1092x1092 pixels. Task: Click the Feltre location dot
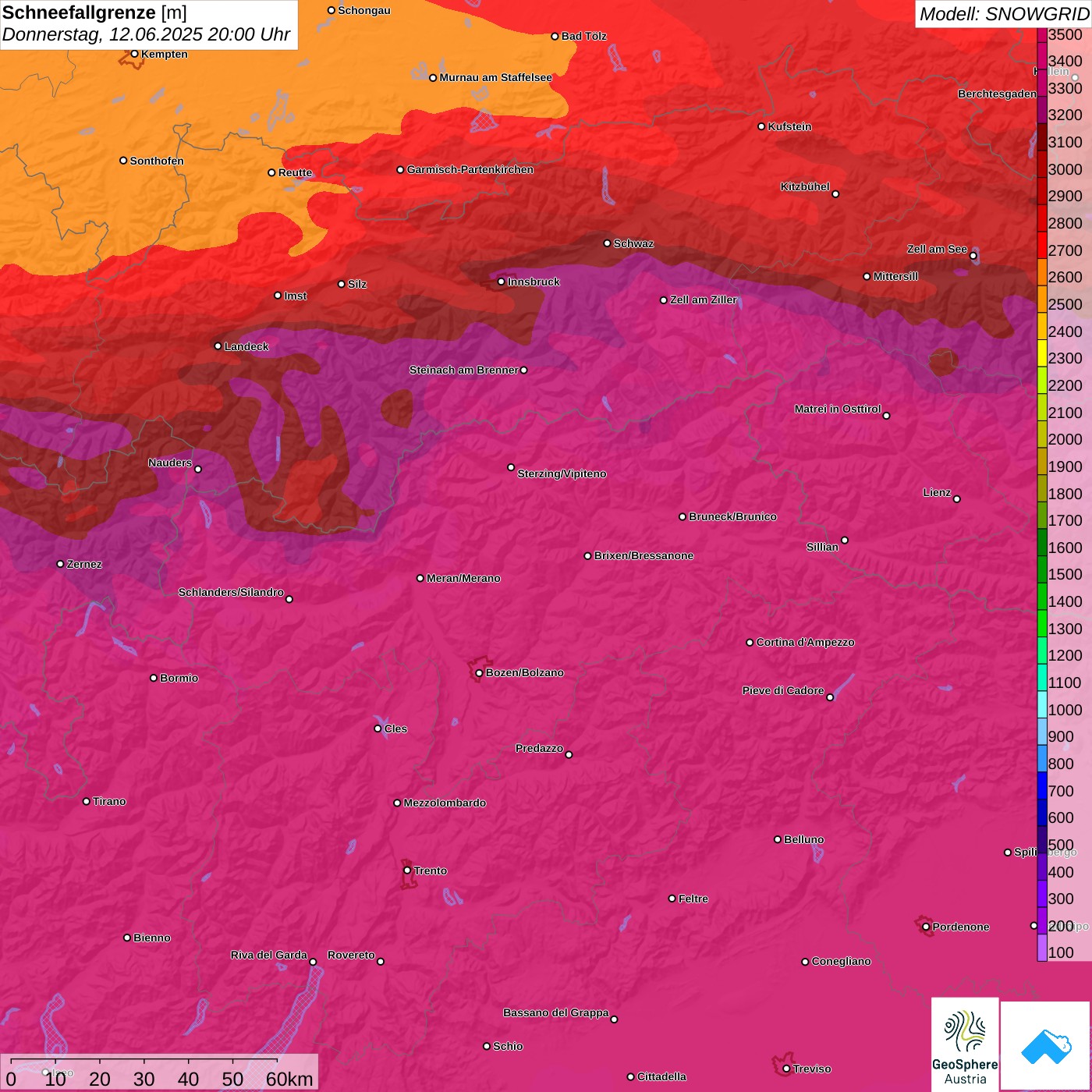[672, 899]
